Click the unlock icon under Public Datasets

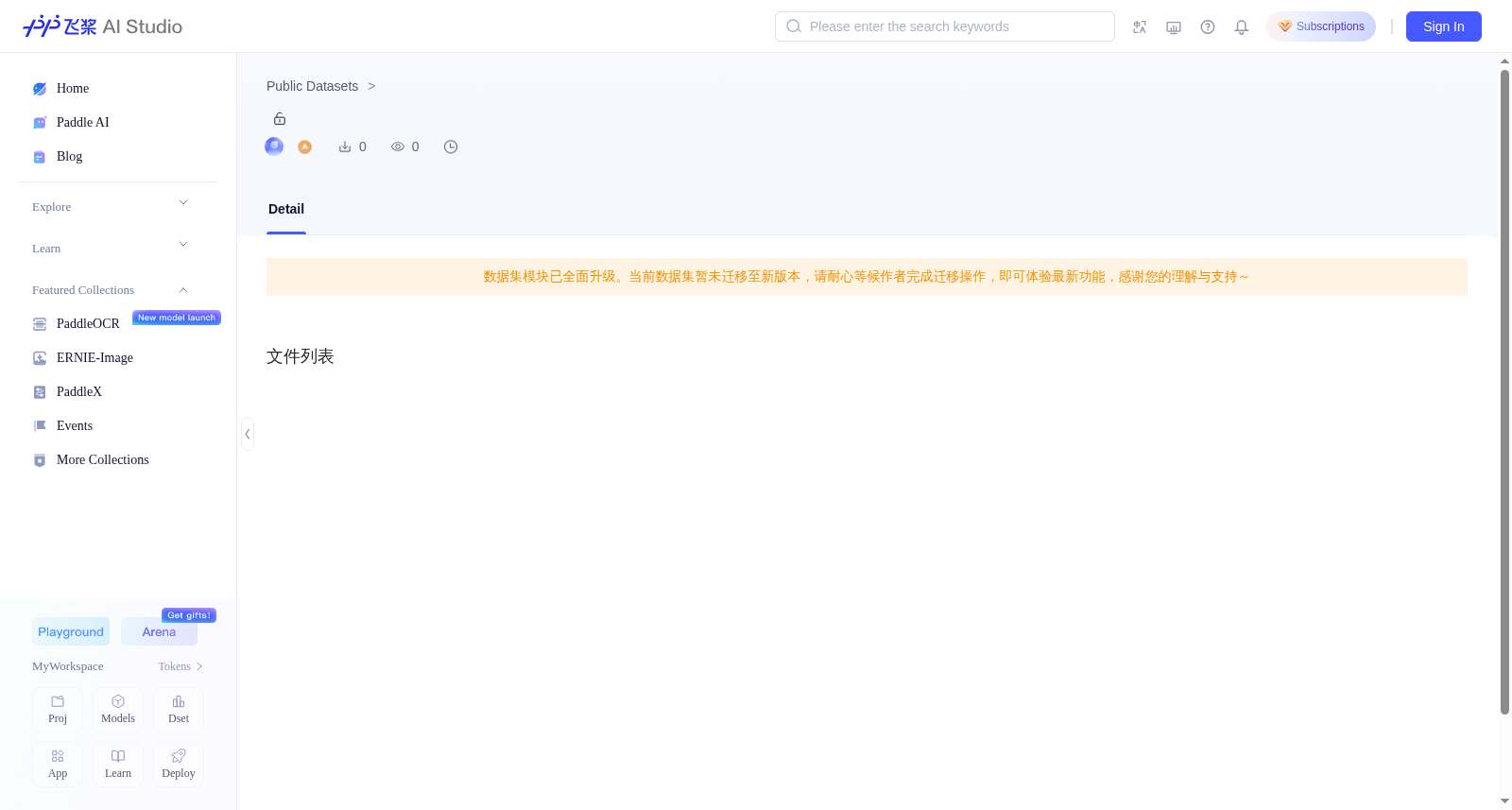(280, 119)
